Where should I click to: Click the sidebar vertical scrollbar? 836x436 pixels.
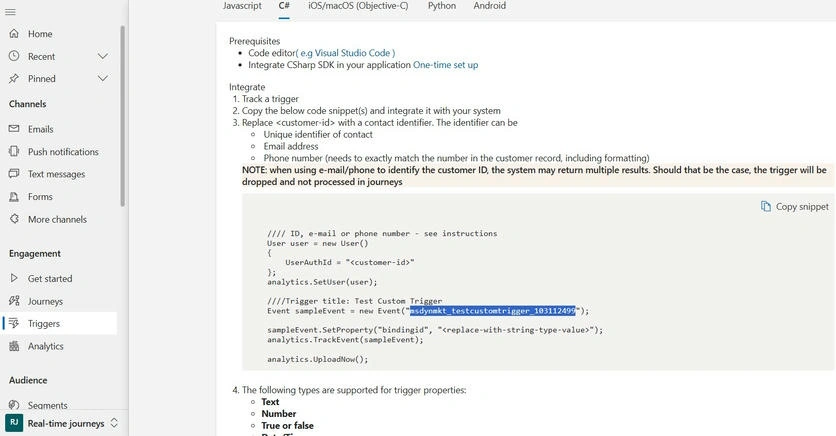[x=123, y=115]
